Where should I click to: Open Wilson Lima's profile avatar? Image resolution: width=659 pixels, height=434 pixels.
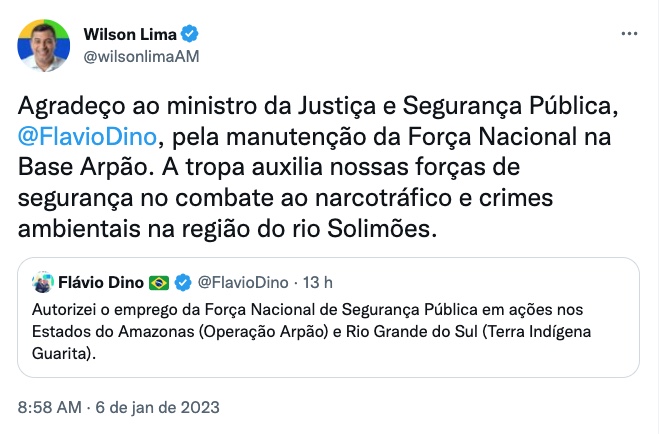[x=43, y=44]
